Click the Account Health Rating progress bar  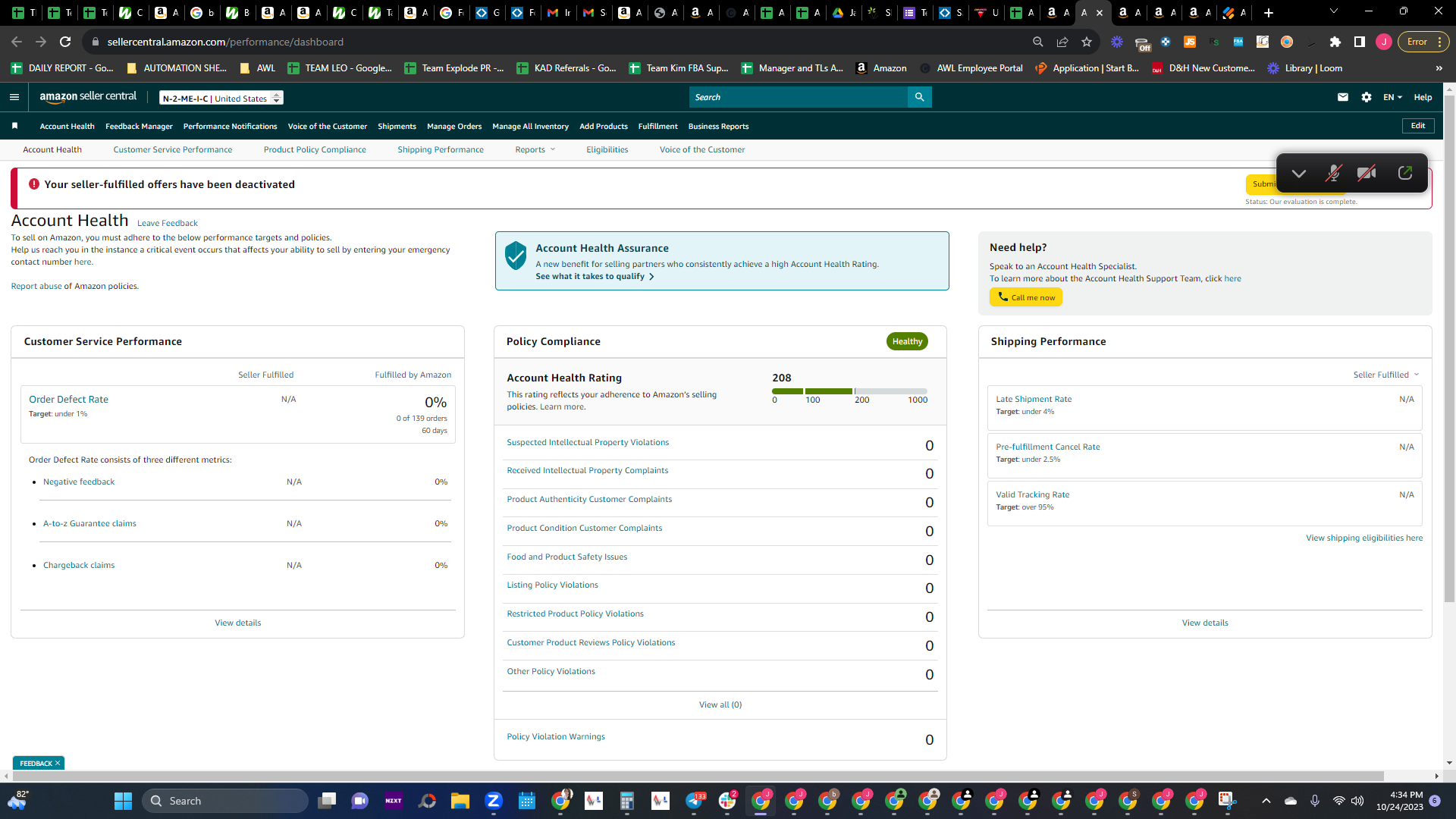pyautogui.click(x=849, y=391)
